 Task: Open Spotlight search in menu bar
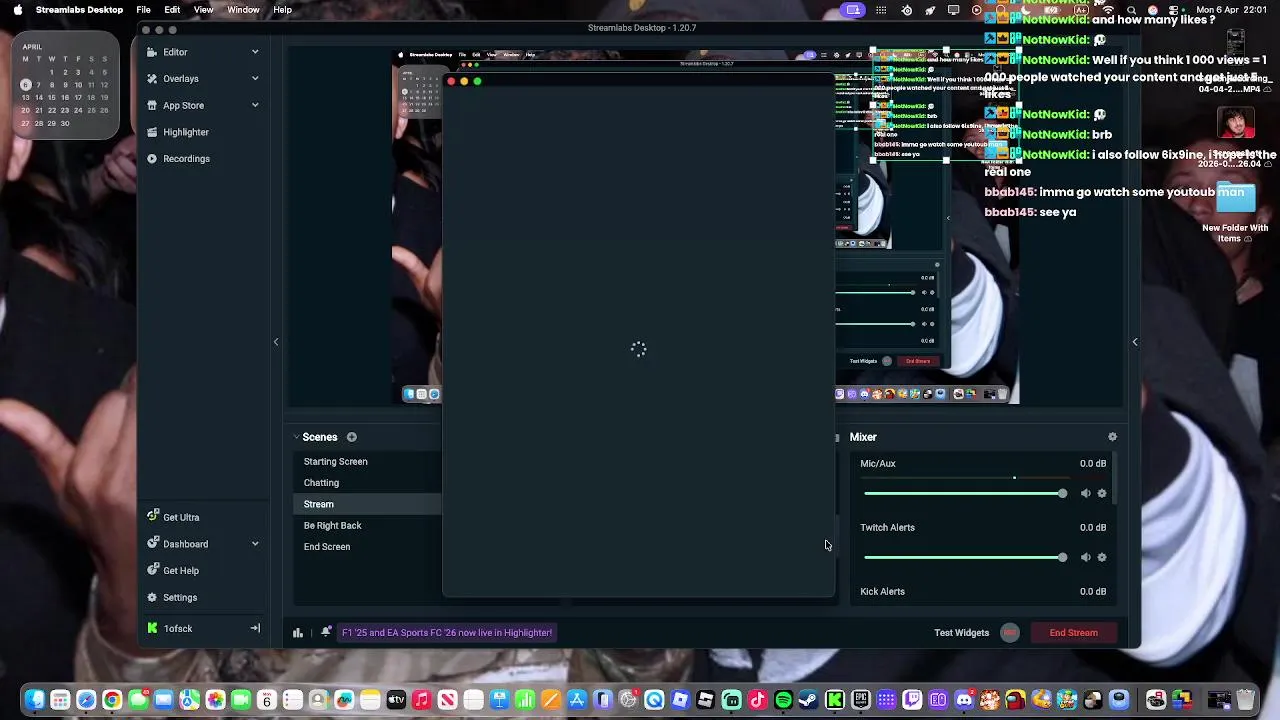point(1131,10)
